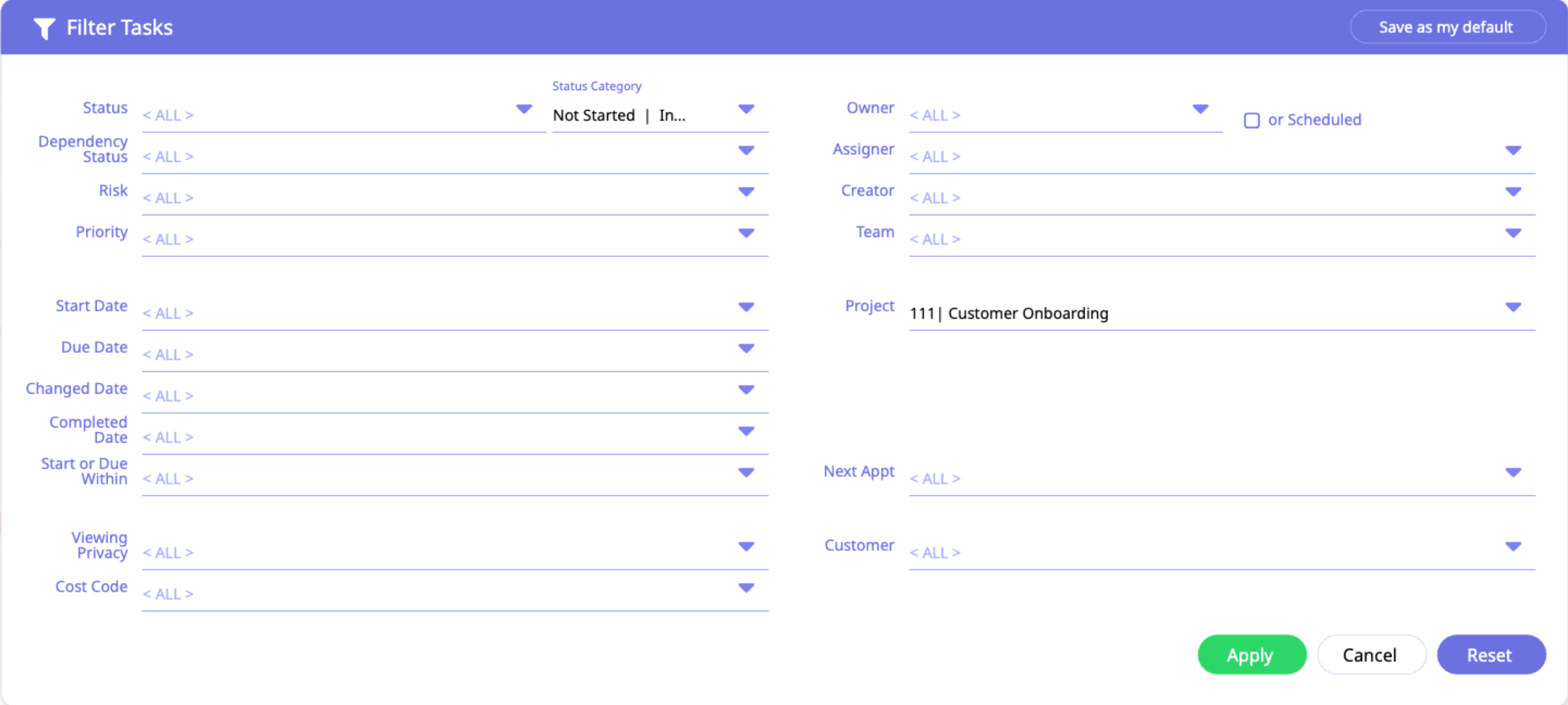The width and height of the screenshot is (1568, 705).
Task: Expand the Dependency Status dropdown
Action: [x=746, y=151]
